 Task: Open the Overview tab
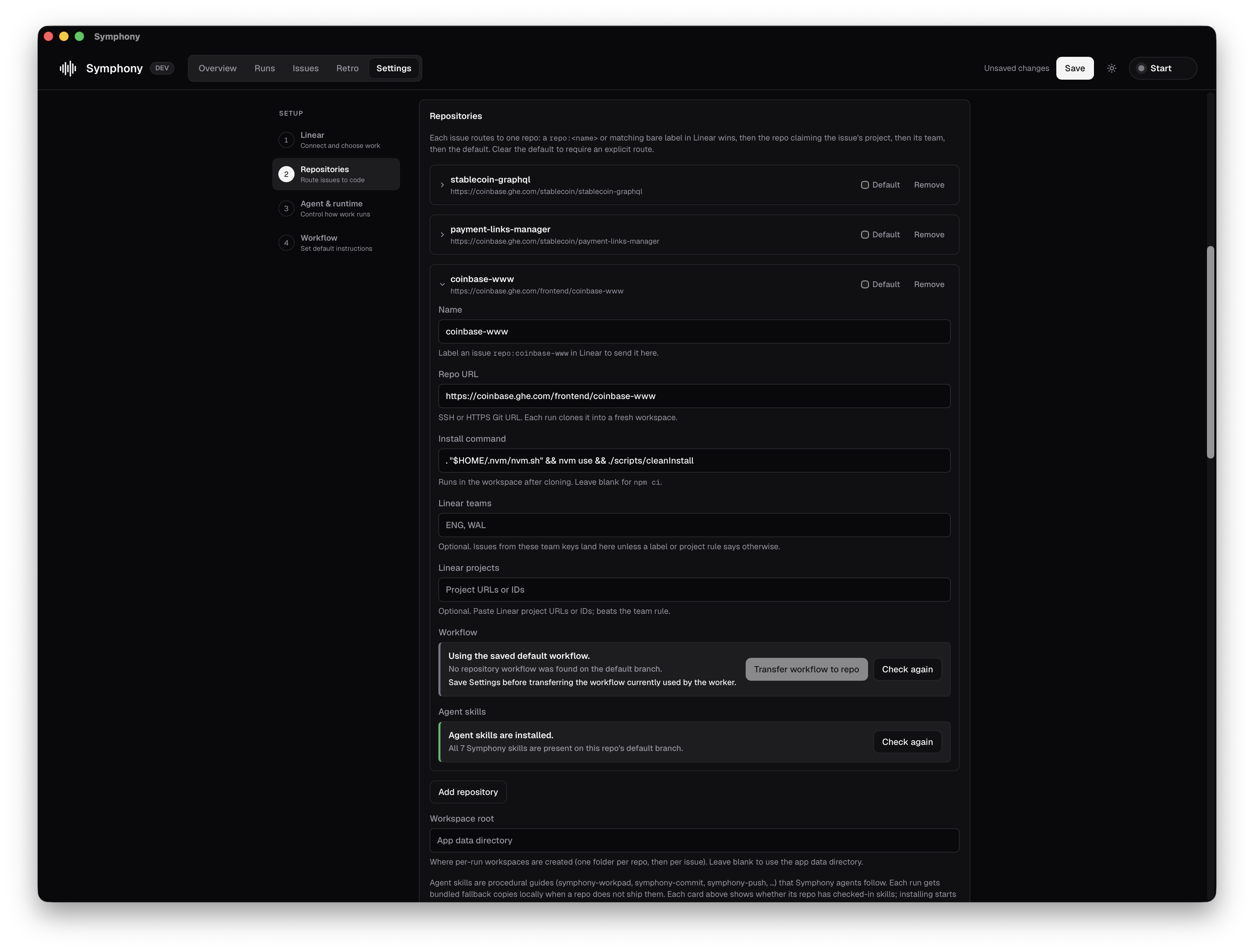218,68
